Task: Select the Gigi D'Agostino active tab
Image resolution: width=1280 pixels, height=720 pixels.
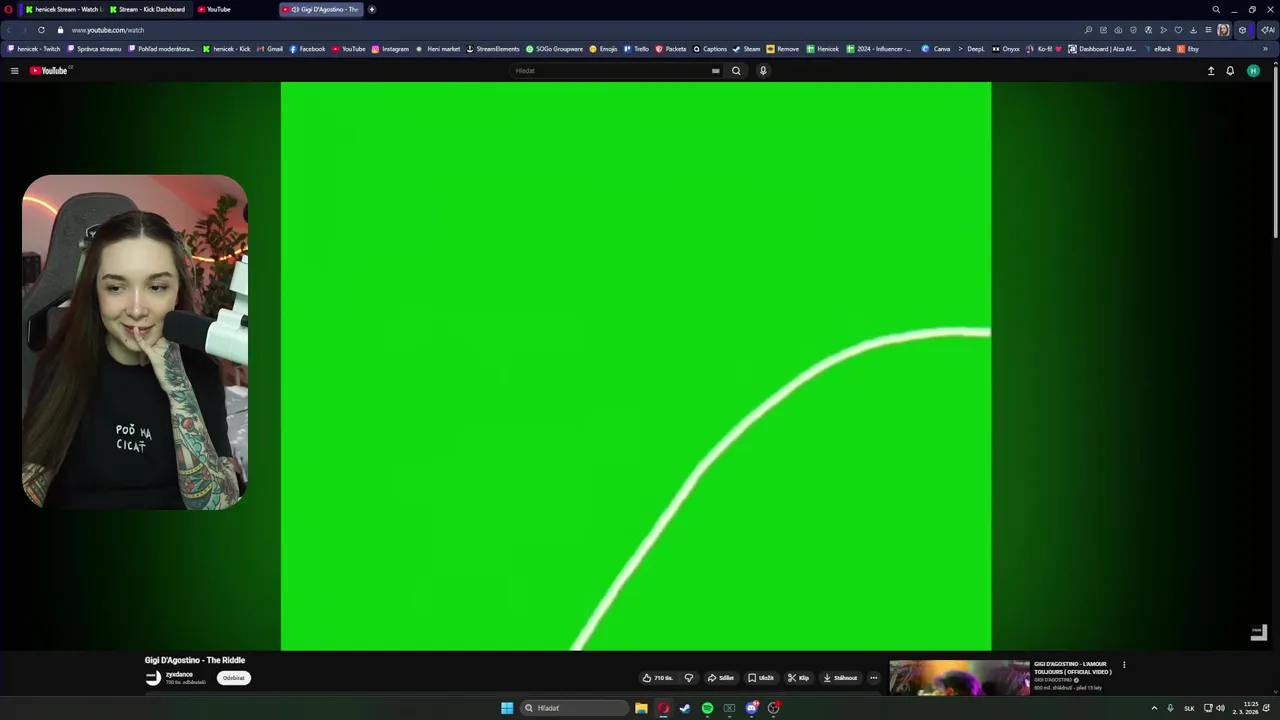Action: (x=321, y=9)
